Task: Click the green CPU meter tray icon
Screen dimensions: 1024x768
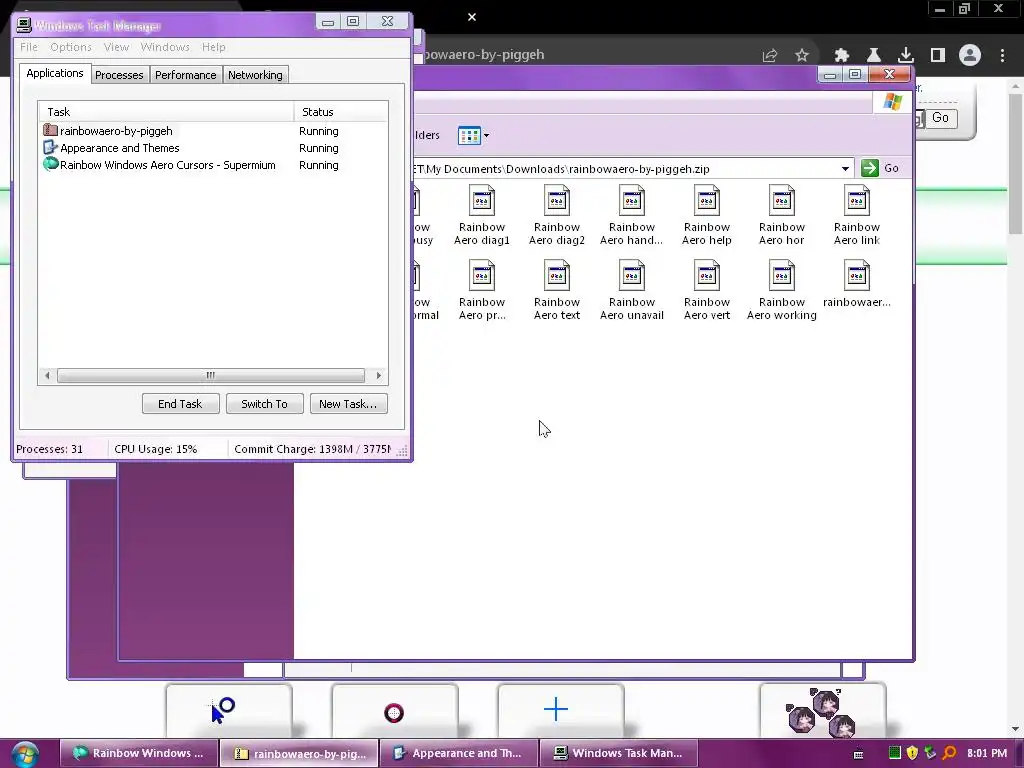Action: [x=895, y=753]
